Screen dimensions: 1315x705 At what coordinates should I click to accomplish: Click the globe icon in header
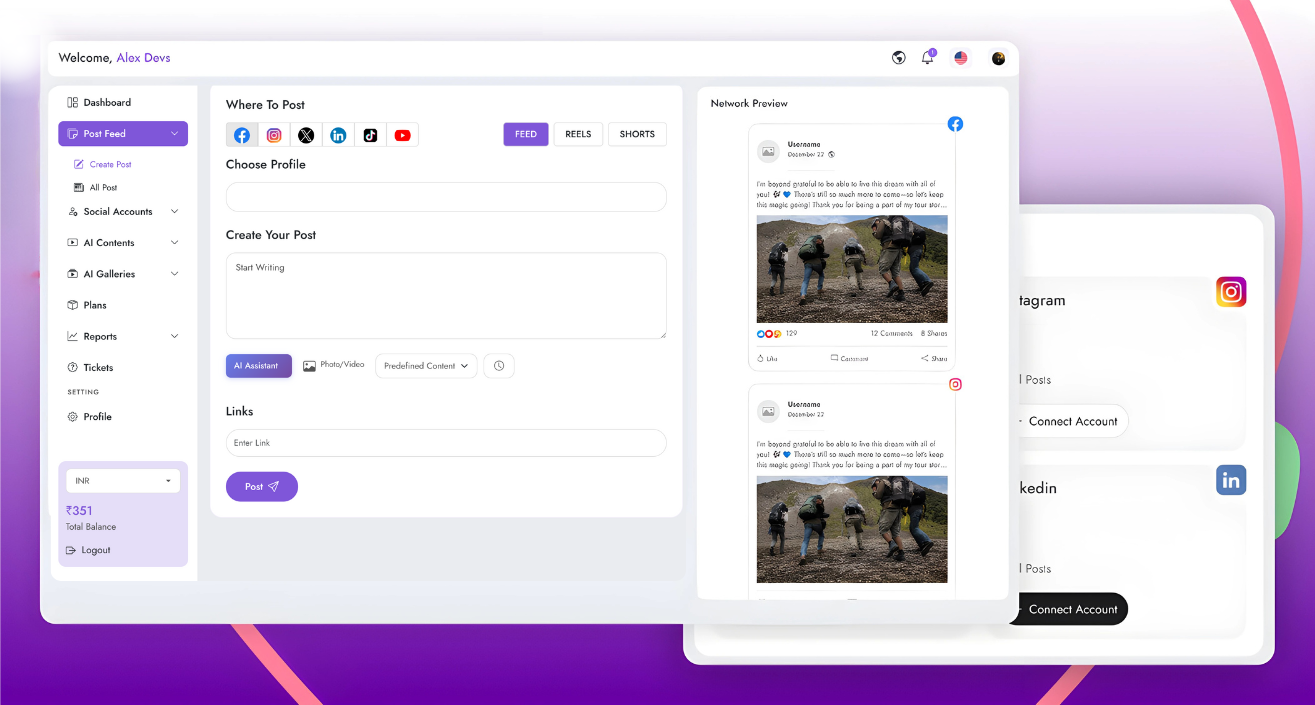click(898, 58)
